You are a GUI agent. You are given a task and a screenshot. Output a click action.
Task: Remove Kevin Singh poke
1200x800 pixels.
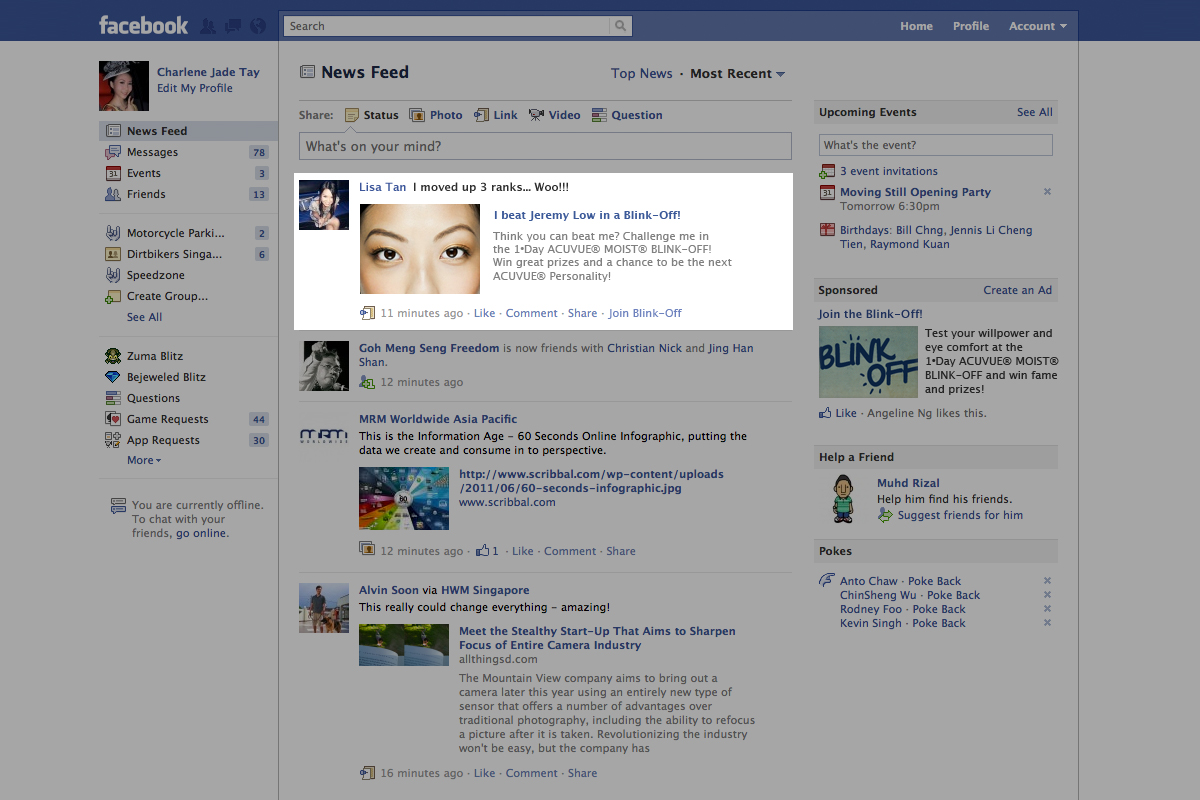1047,623
